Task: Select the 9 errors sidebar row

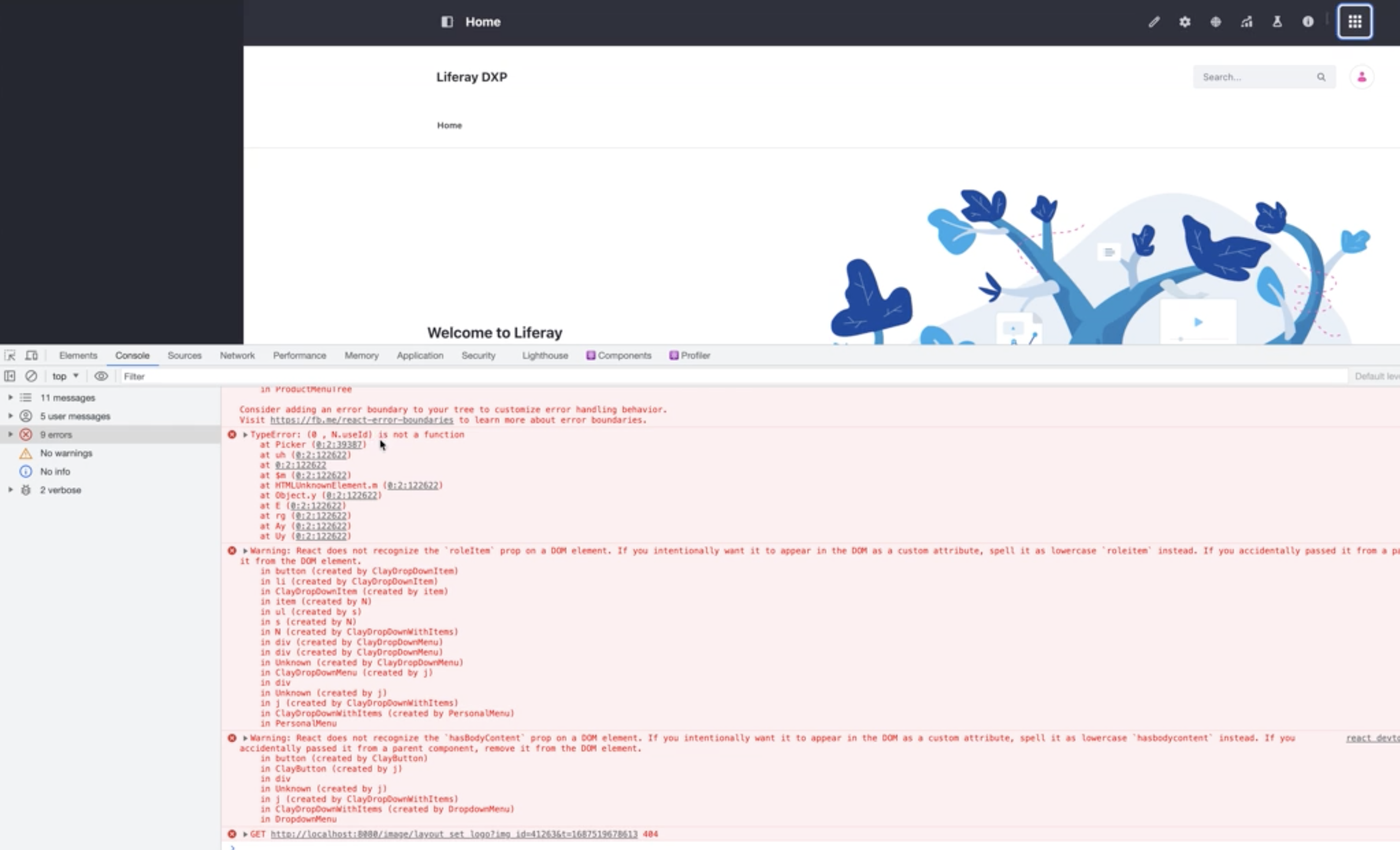Action: (110, 435)
